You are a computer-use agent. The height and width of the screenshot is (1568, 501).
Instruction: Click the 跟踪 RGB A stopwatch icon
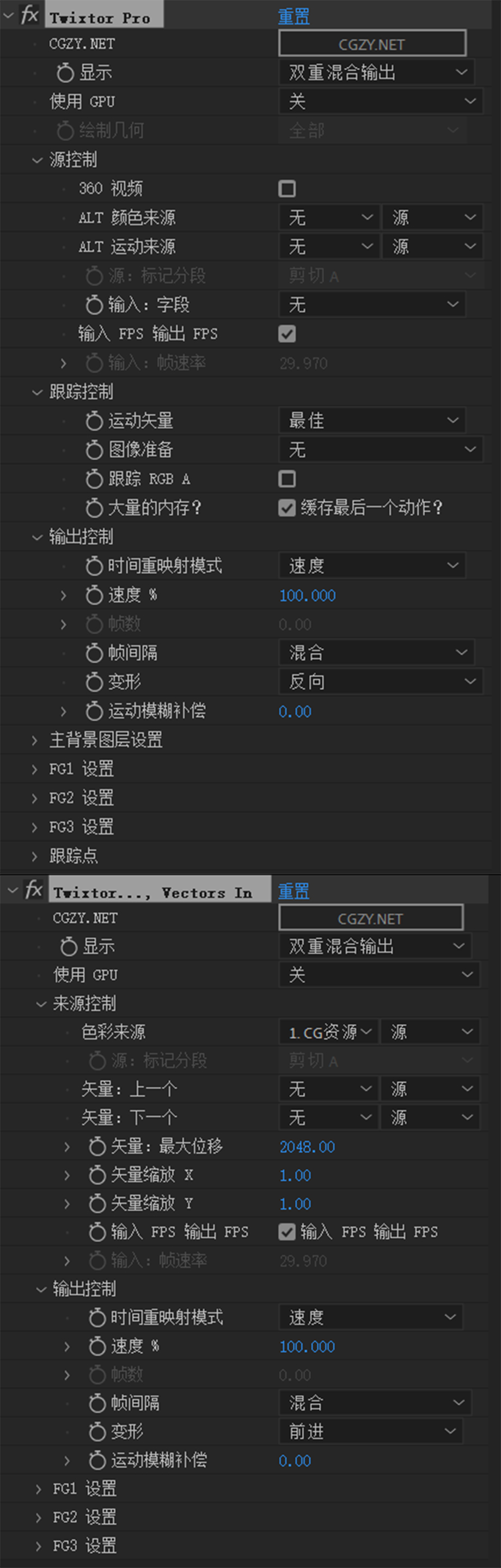tap(94, 479)
